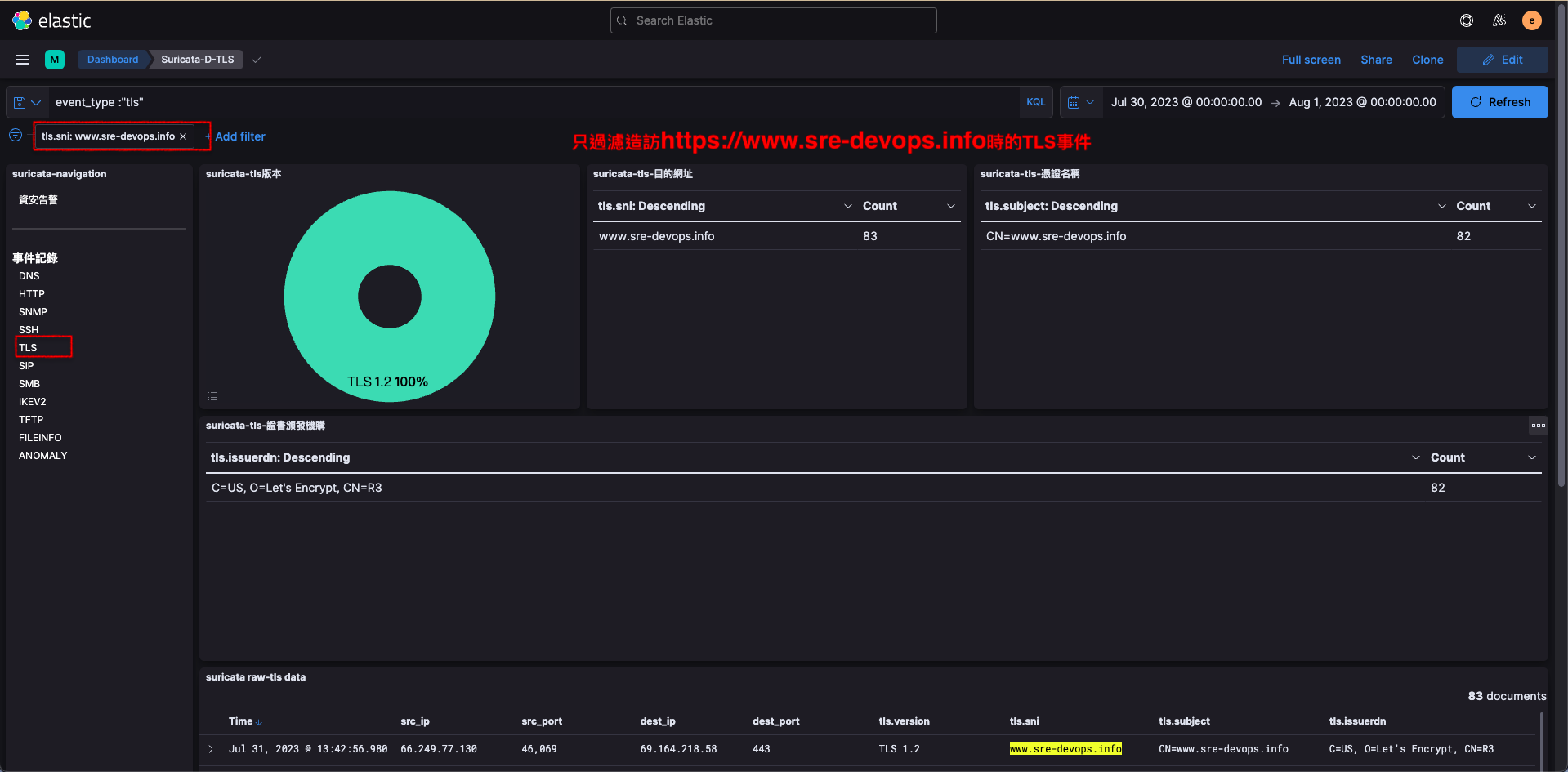Click the src_ip column header
This screenshot has width=1568, height=772.
click(x=415, y=721)
